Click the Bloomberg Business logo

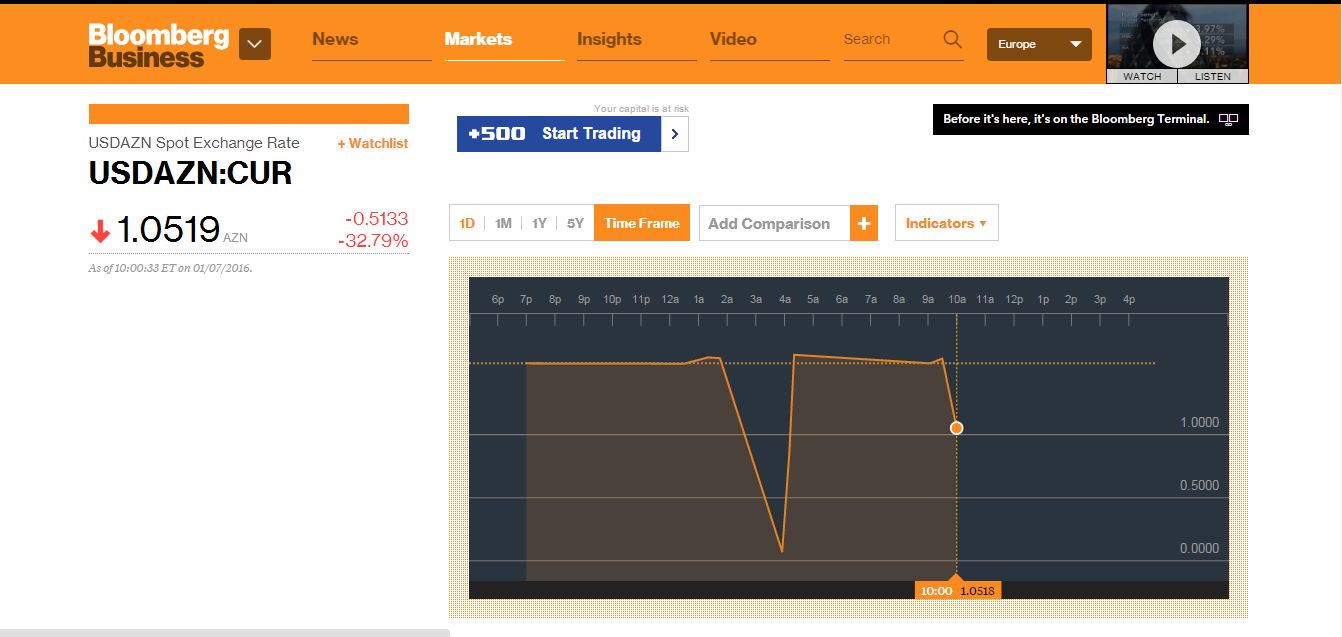pos(159,46)
